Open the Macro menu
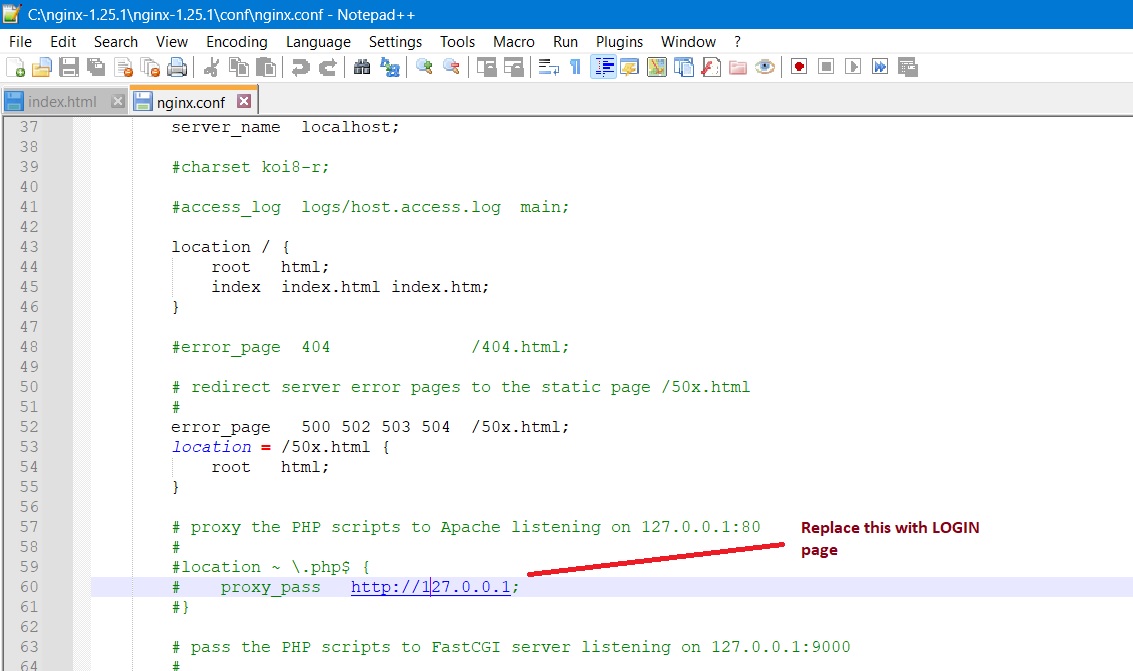1133x671 pixels. (513, 42)
